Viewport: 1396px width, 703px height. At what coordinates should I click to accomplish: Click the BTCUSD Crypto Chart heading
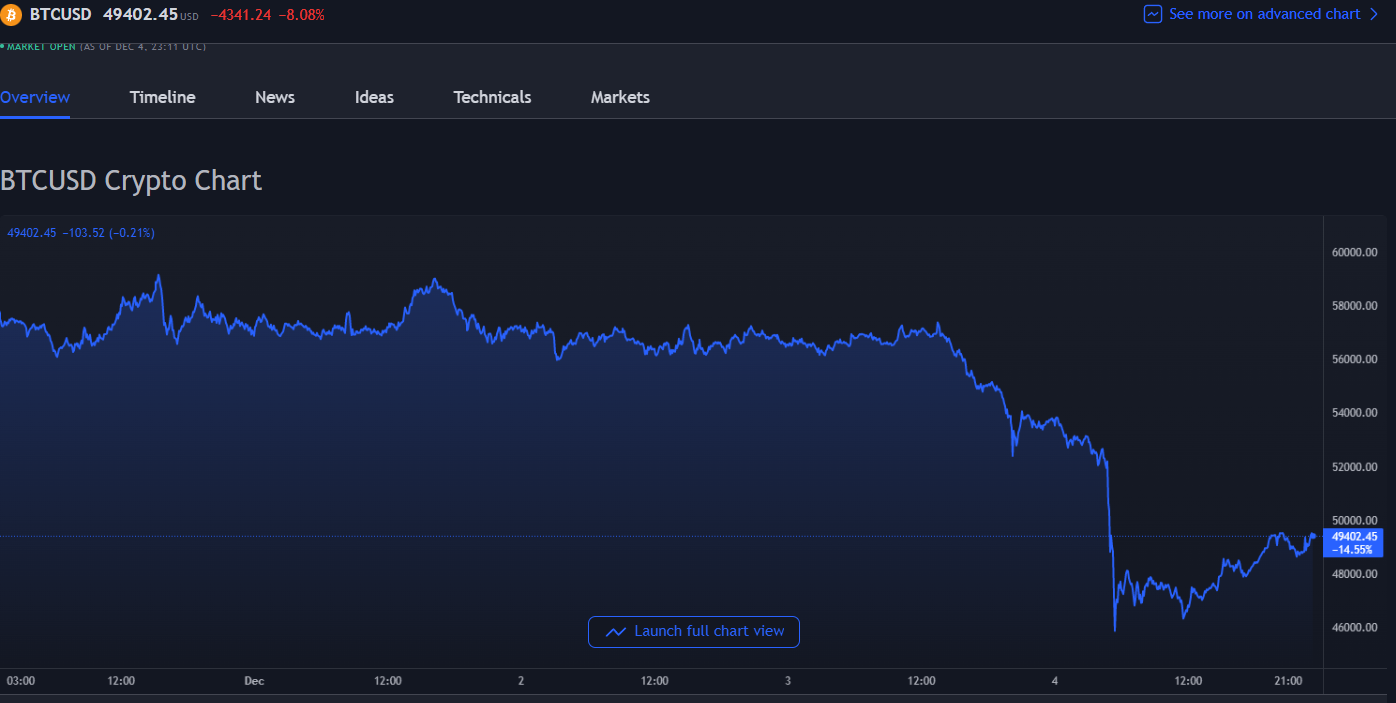click(x=131, y=180)
